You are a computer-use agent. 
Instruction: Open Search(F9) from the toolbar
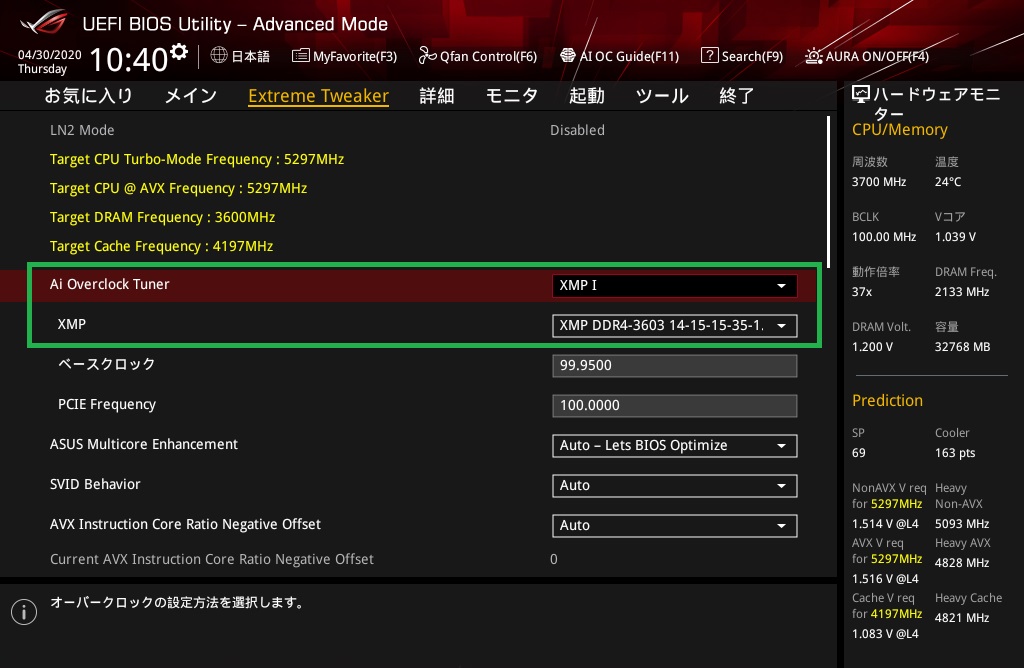click(742, 56)
